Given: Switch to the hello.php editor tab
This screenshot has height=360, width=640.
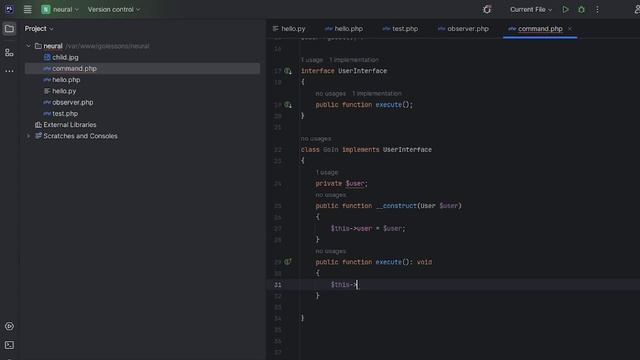Looking at the screenshot, I should (x=344, y=29).
